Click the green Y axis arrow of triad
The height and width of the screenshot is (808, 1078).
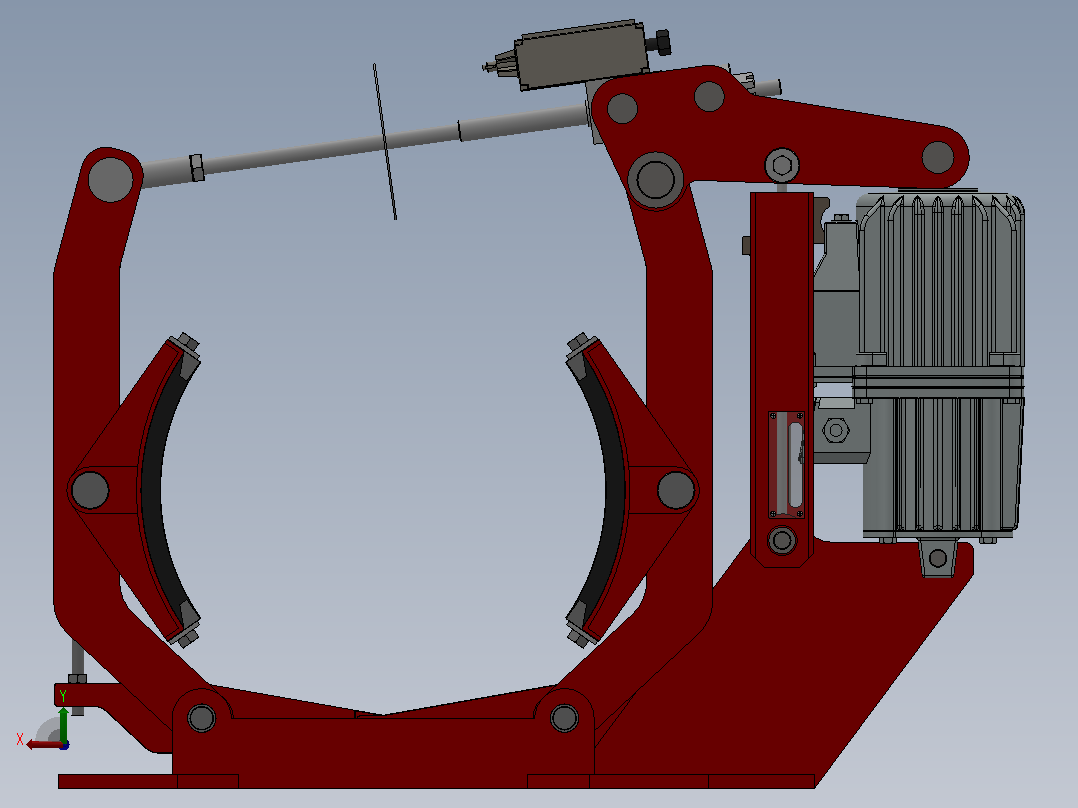tap(63, 723)
